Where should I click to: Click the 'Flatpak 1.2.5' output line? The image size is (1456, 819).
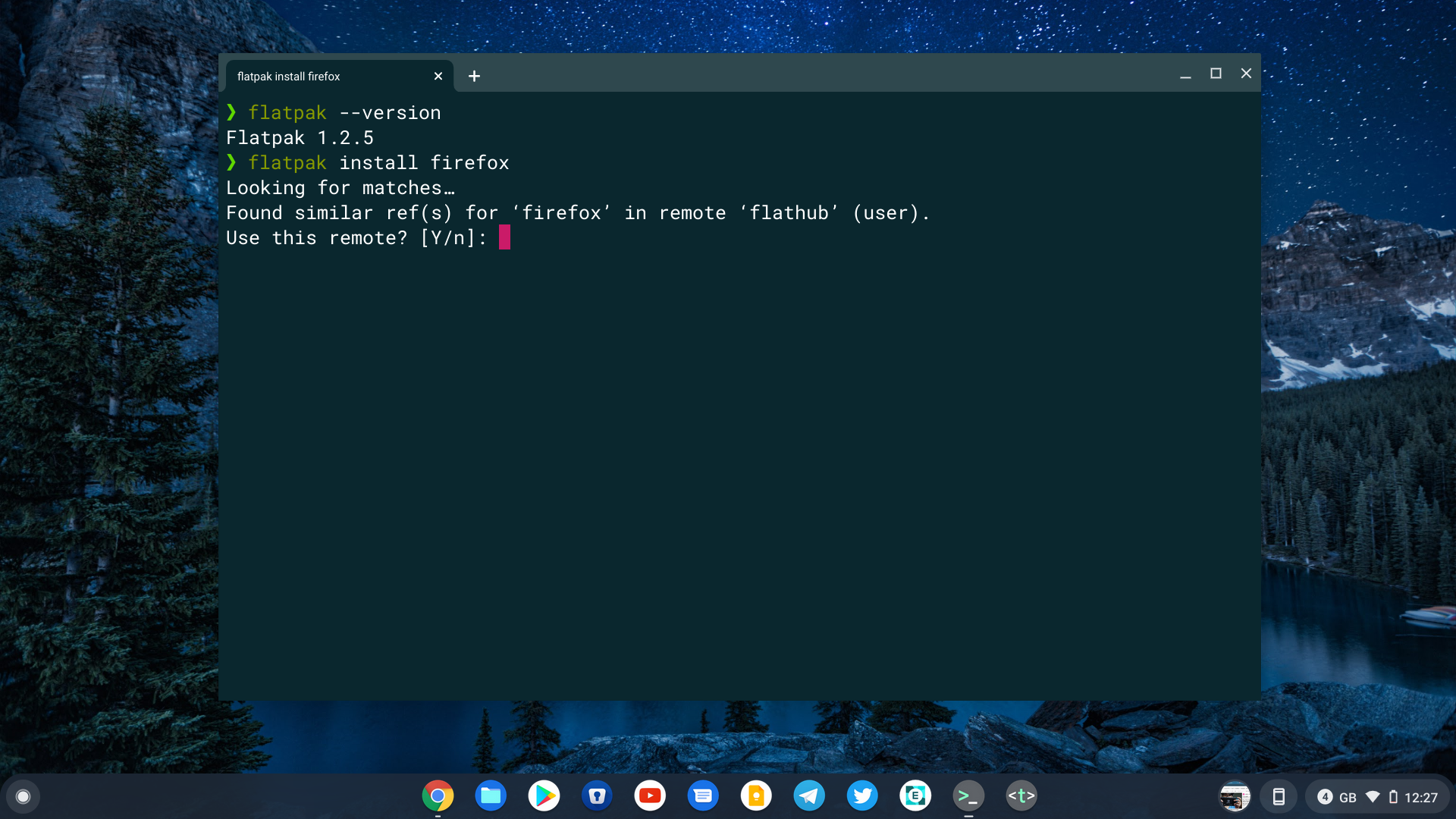pyautogui.click(x=300, y=138)
